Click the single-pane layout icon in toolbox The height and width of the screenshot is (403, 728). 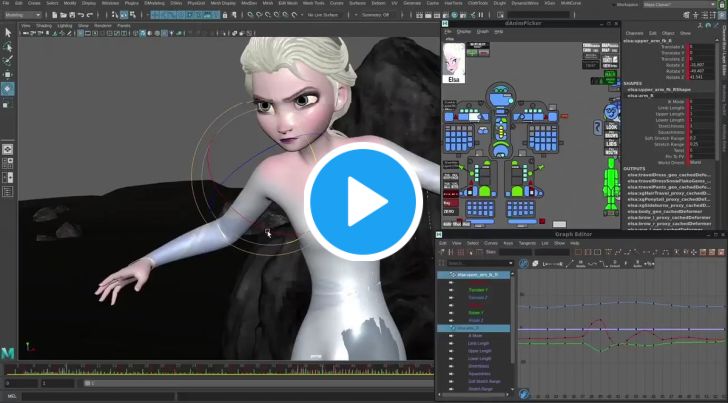8,150
